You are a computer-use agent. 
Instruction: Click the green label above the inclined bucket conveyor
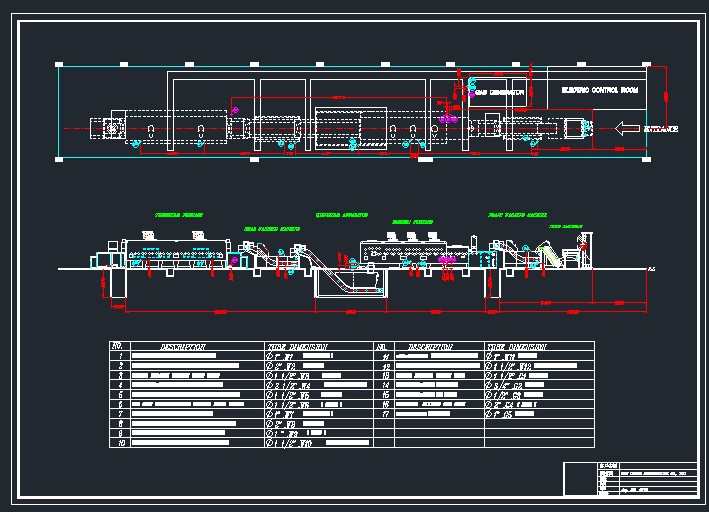point(272,229)
